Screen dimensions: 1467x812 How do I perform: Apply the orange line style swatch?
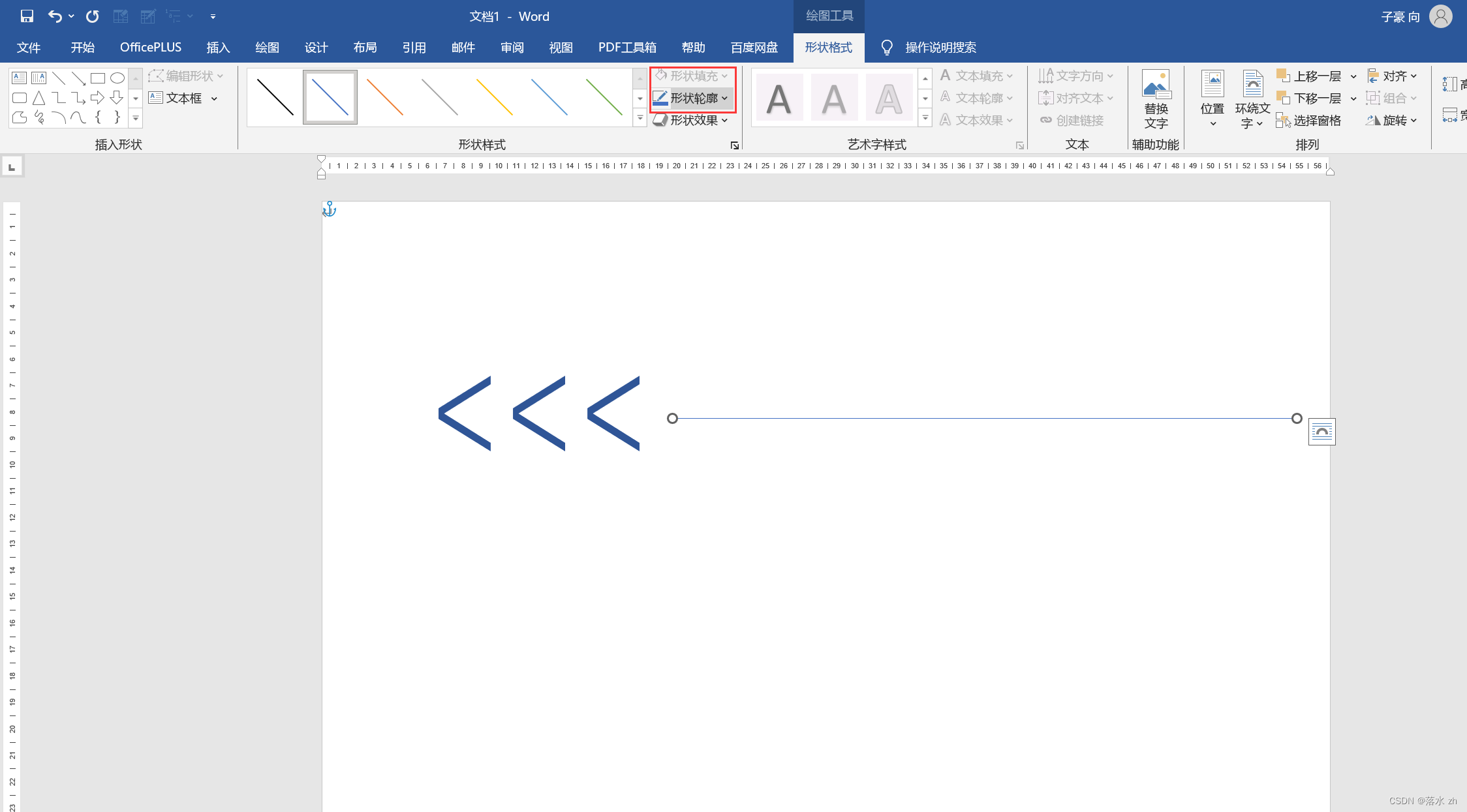(x=385, y=97)
